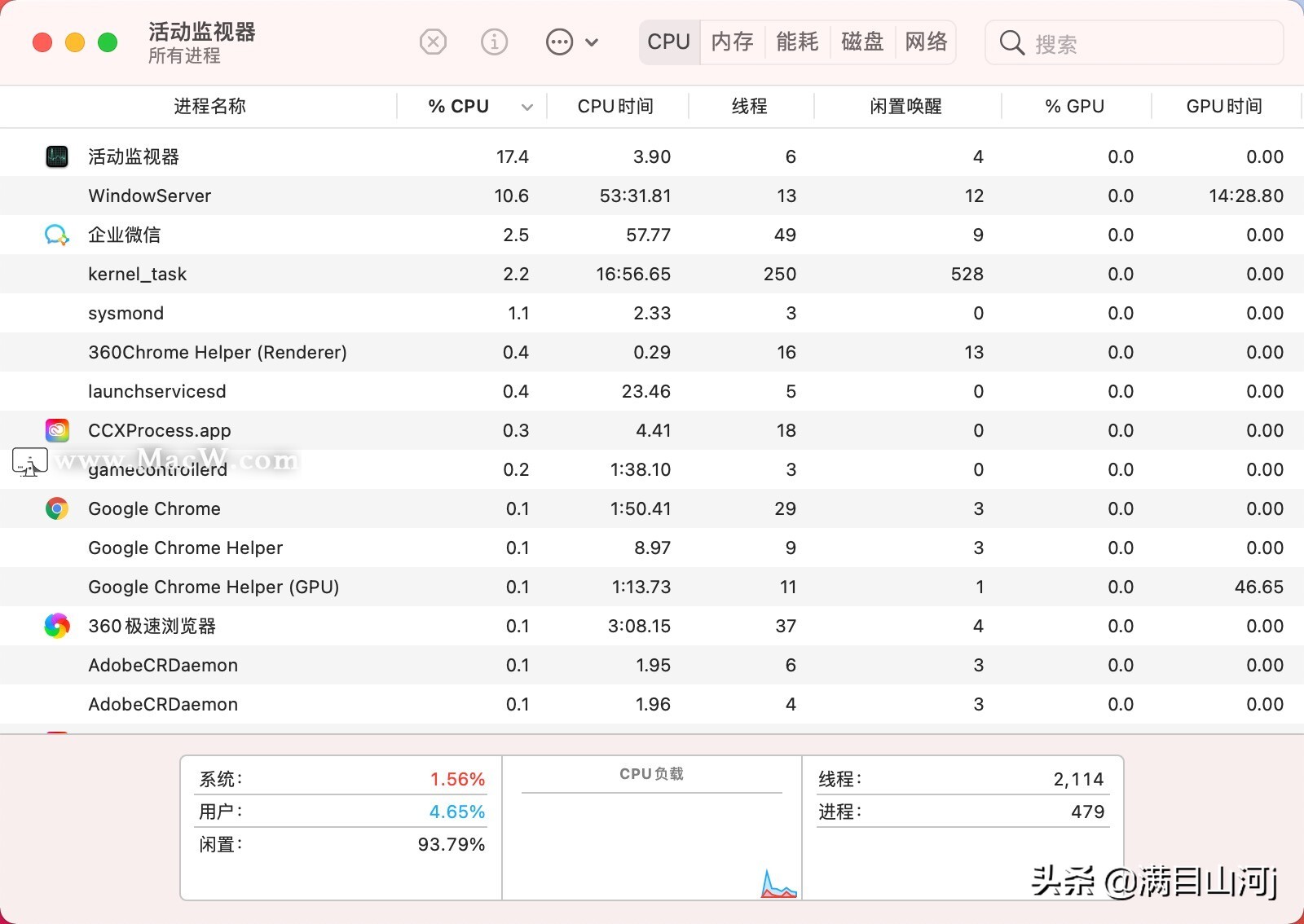Switch to the 磁盘 tab
This screenshot has height=924, width=1304.
coord(861,42)
